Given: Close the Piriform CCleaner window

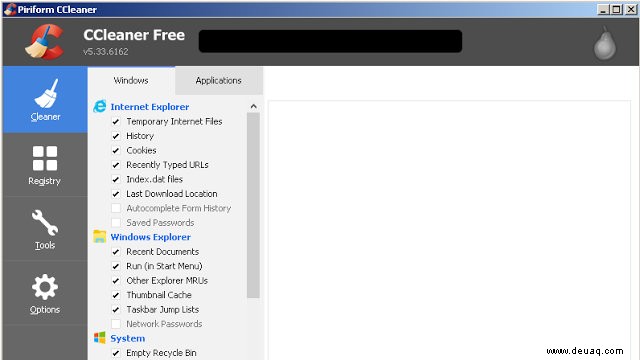Looking at the screenshot, I should click(x=631, y=9).
